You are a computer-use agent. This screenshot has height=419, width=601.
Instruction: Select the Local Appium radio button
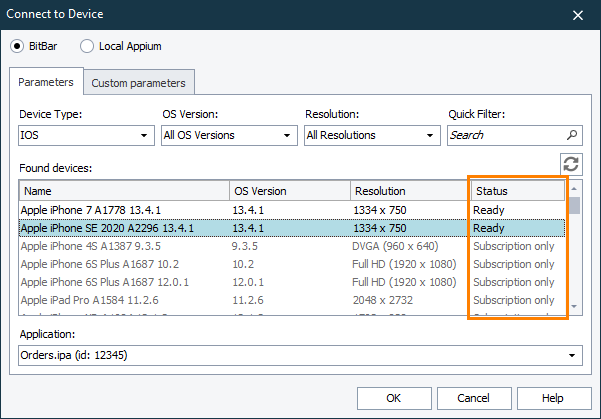pos(87,46)
